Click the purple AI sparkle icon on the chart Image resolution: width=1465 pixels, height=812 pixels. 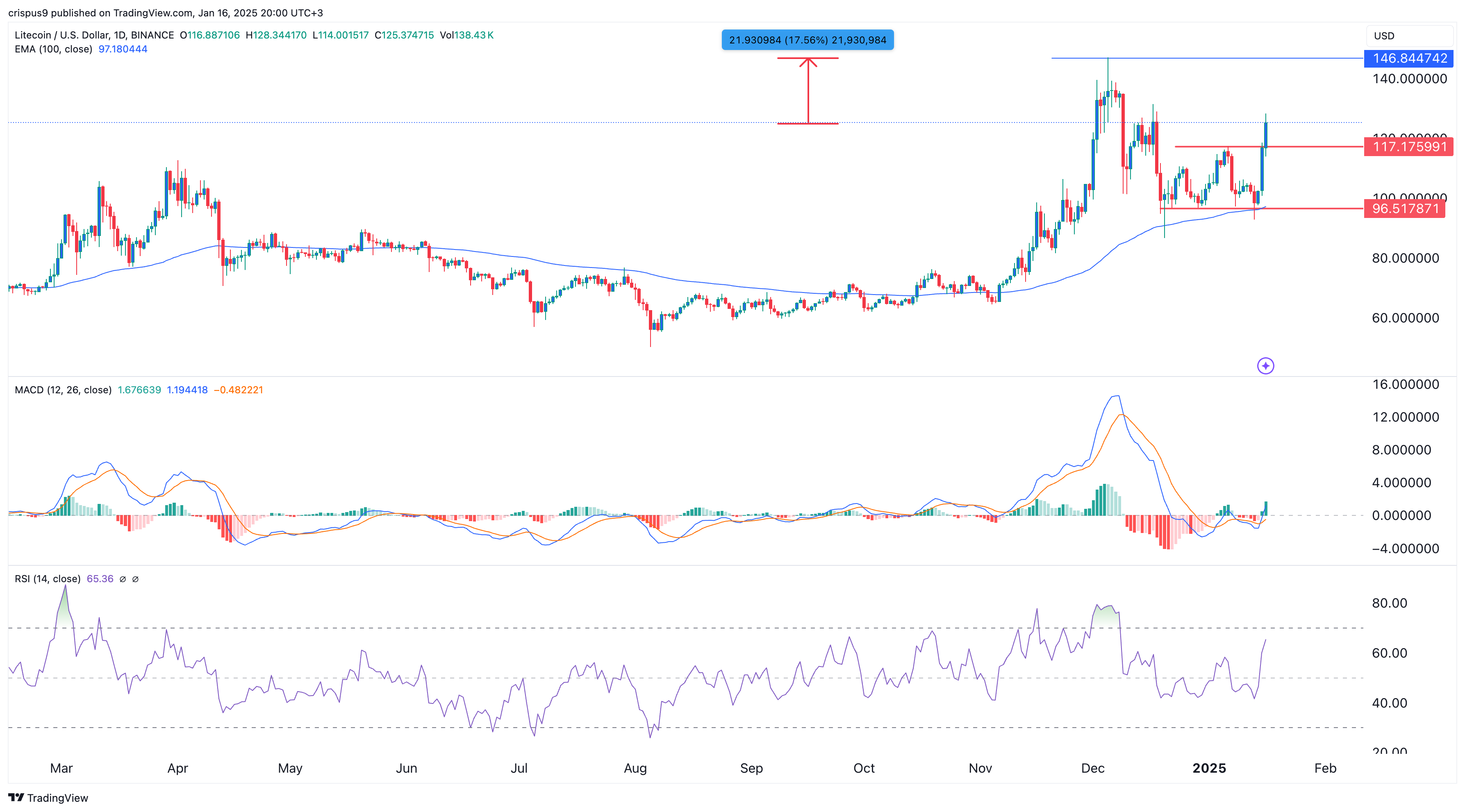click(x=1266, y=365)
